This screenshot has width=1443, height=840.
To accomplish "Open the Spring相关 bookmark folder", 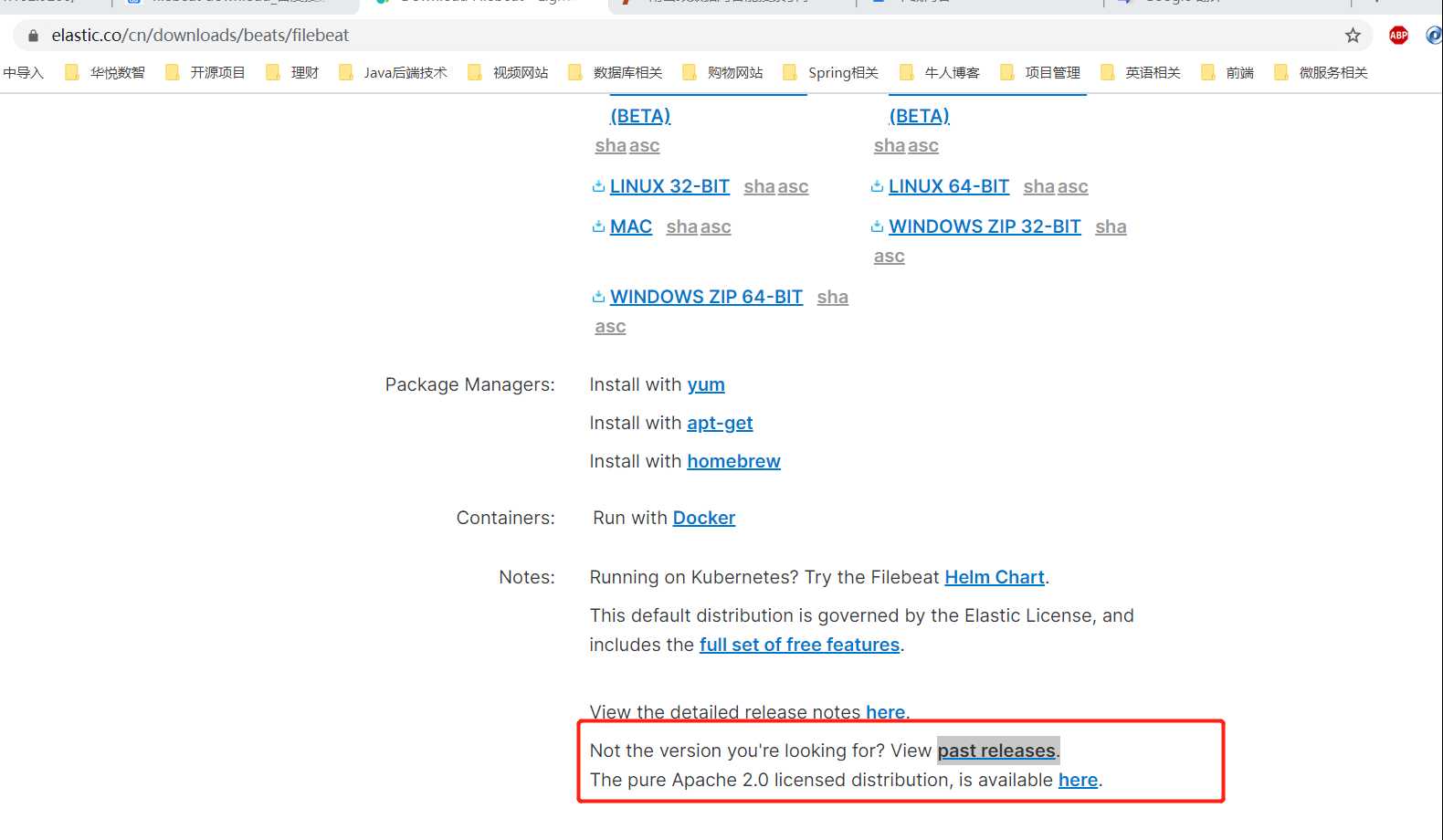I will coord(831,72).
